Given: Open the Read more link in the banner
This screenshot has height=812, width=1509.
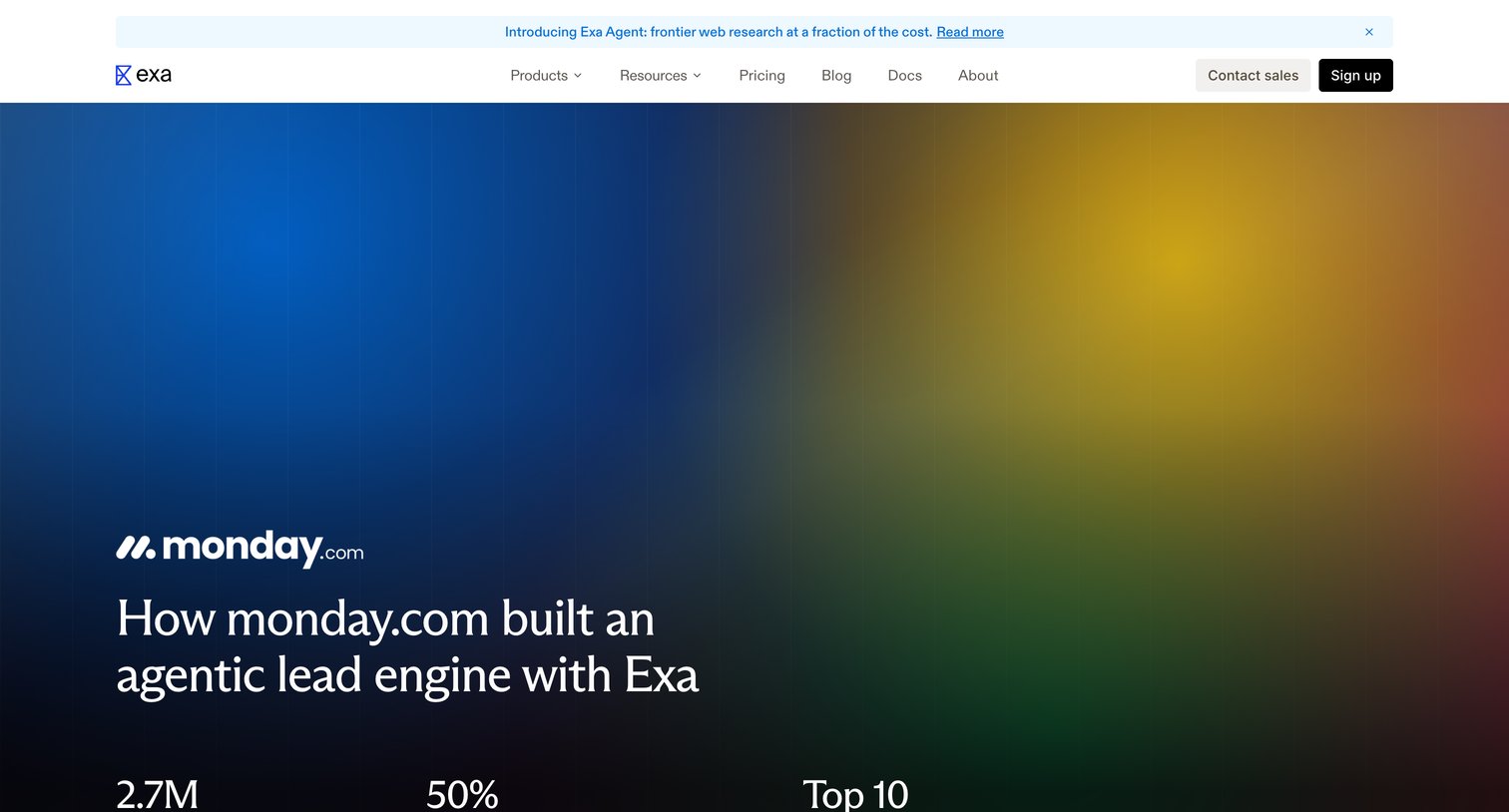Looking at the screenshot, I should click(970, 32).
